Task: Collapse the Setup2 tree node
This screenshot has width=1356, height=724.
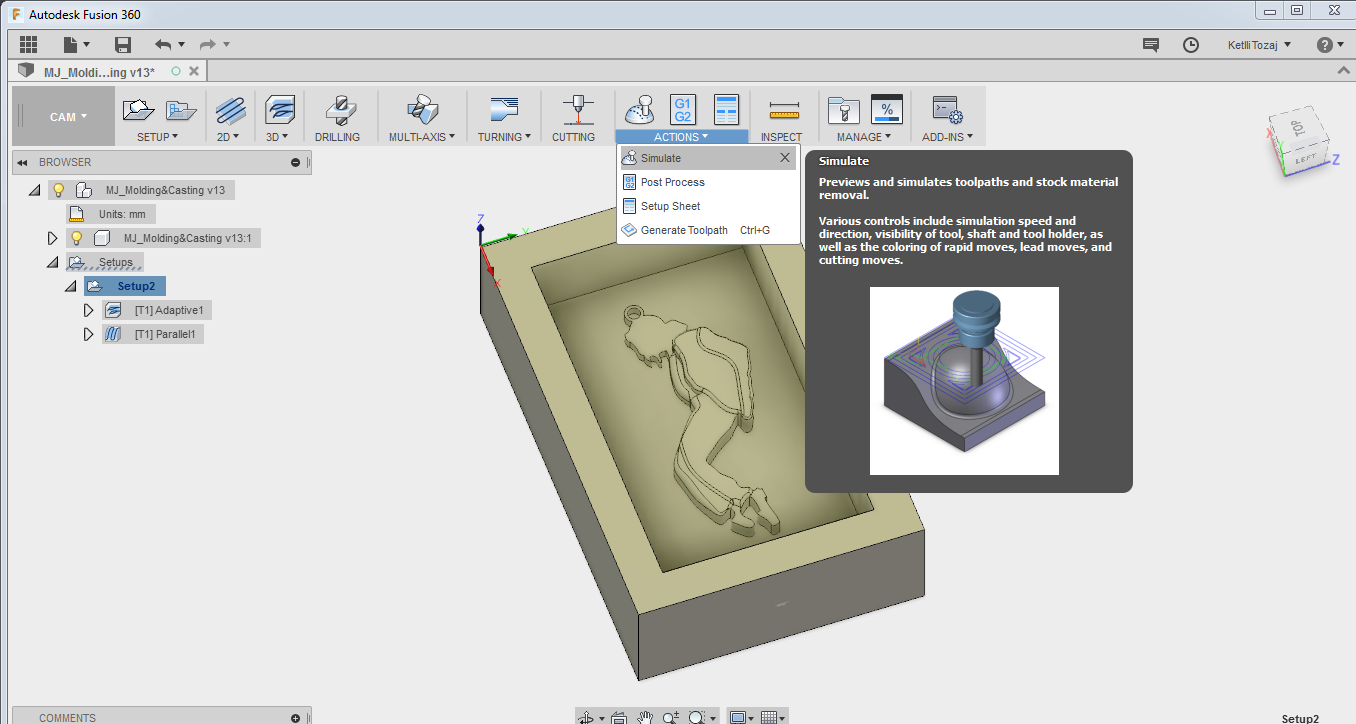Action: coord(71,286)
